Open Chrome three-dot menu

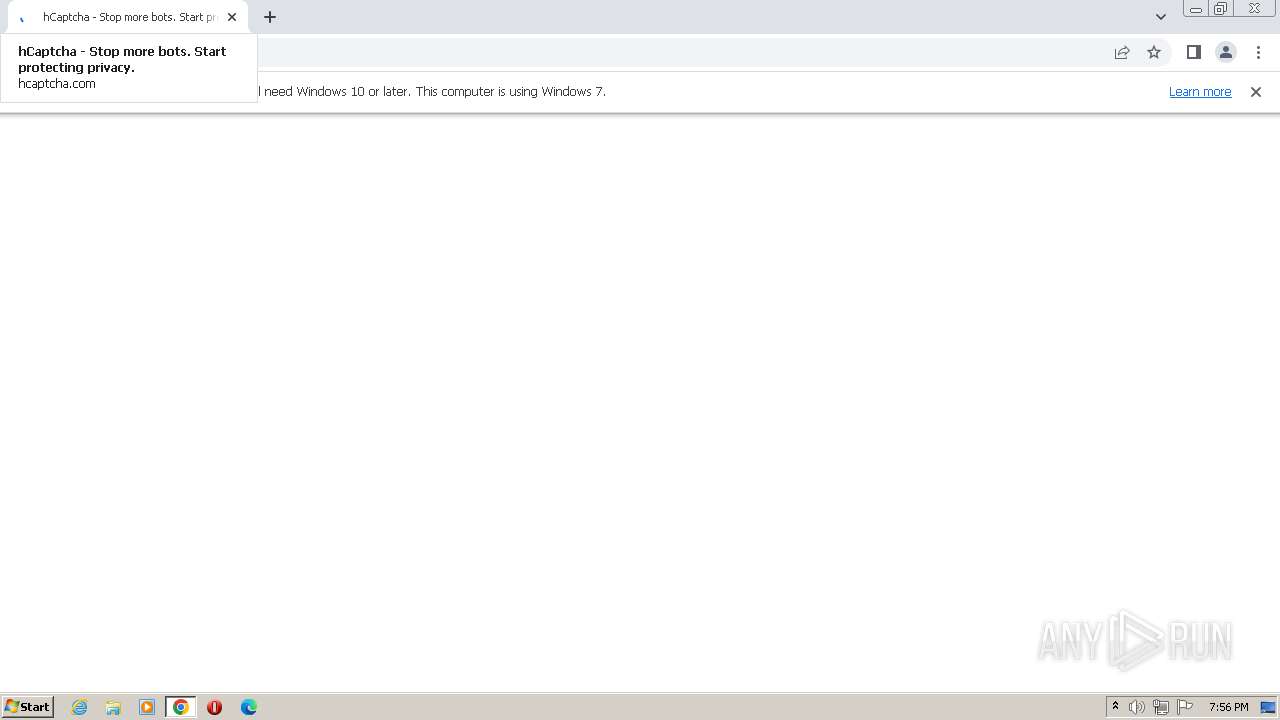point(1258,52)
